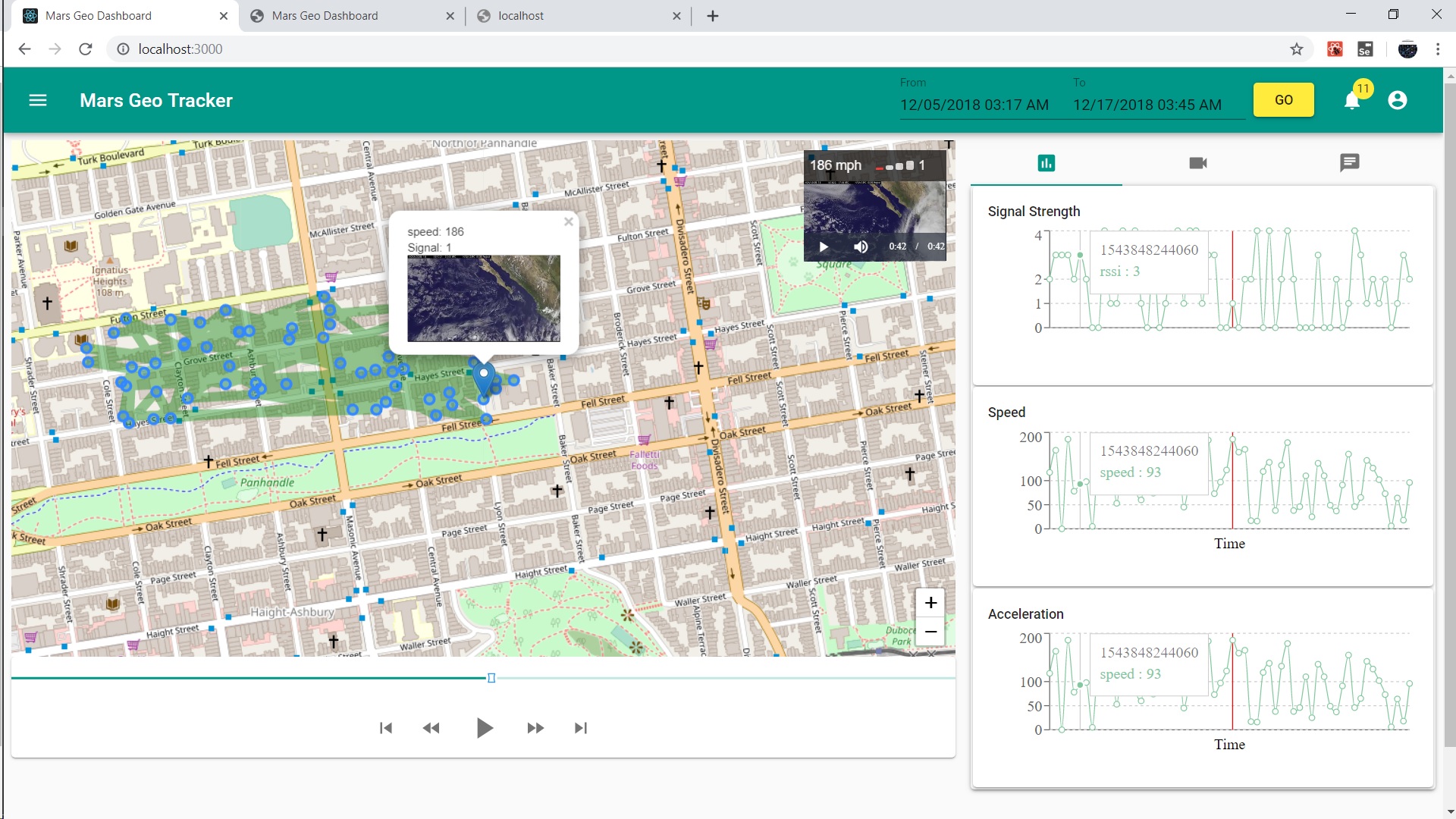The height and width of the screenshot is (819, 1456).
Task: Open the user account profile icon
Action: 1398,100
